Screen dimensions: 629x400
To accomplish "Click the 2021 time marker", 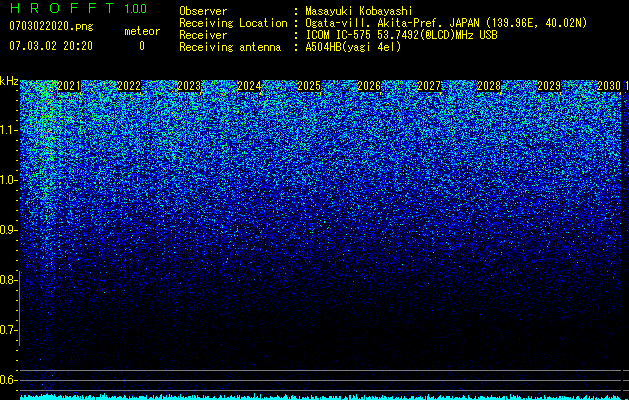I will [x=69, y=86].
